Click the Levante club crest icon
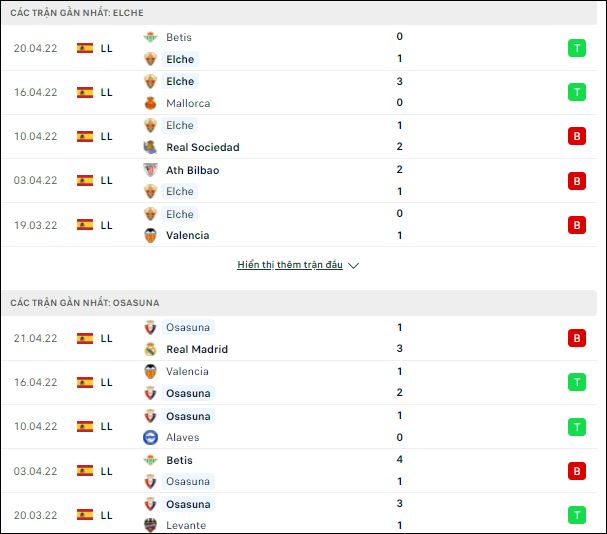This screenshot has width=607, height=534. pos(150,525)
